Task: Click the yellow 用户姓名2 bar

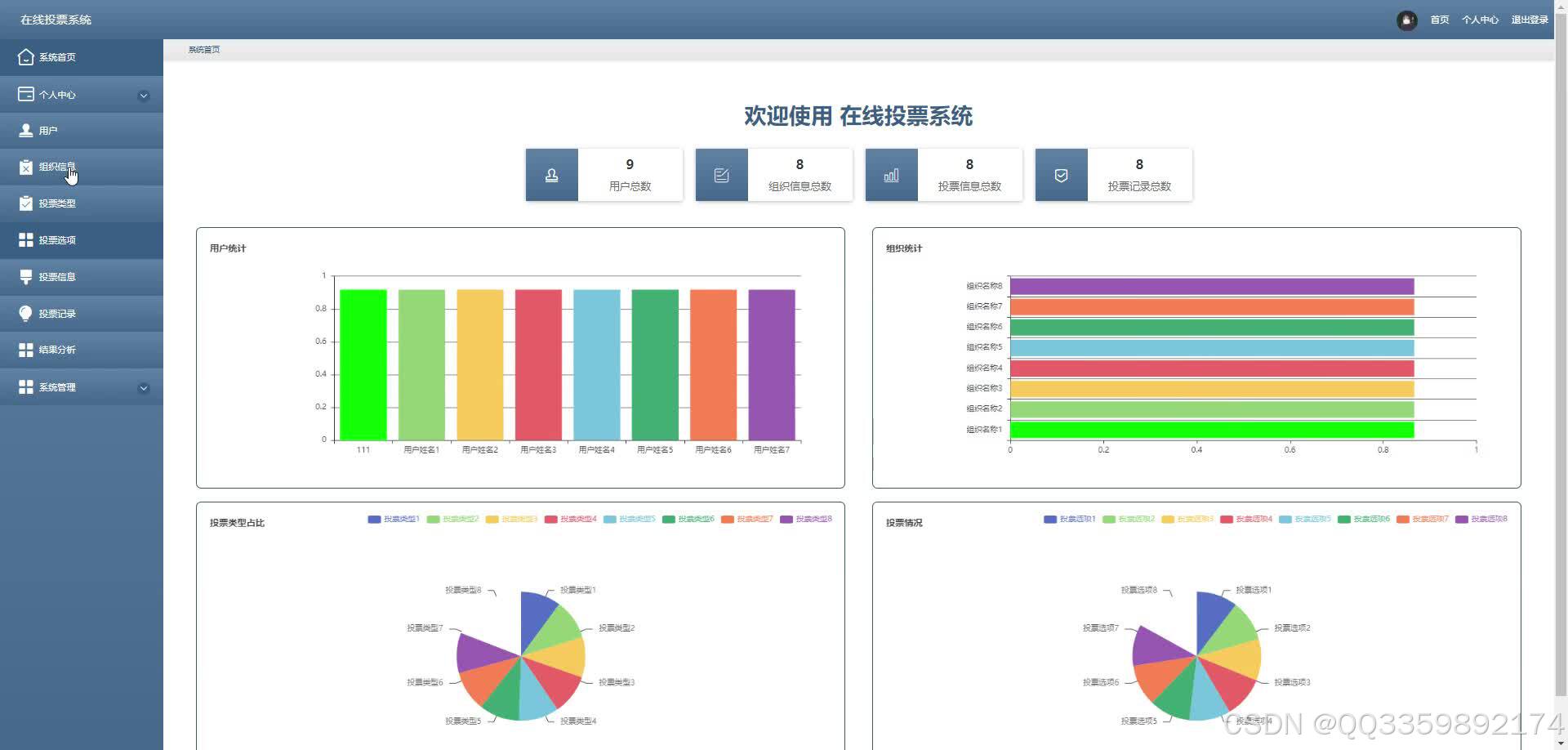Action: 480,364
